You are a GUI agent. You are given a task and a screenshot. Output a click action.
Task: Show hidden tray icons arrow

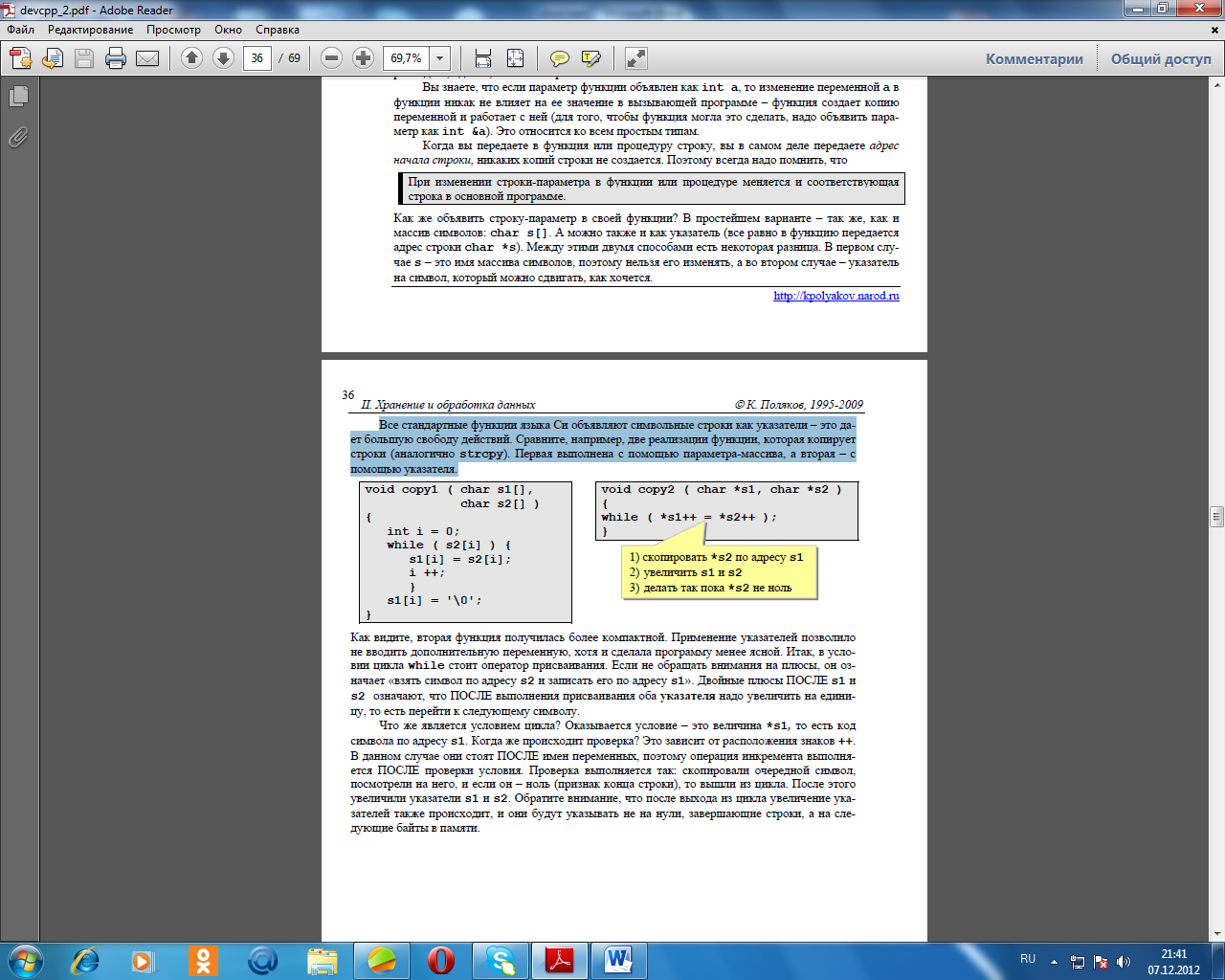tap(1054, 961)
